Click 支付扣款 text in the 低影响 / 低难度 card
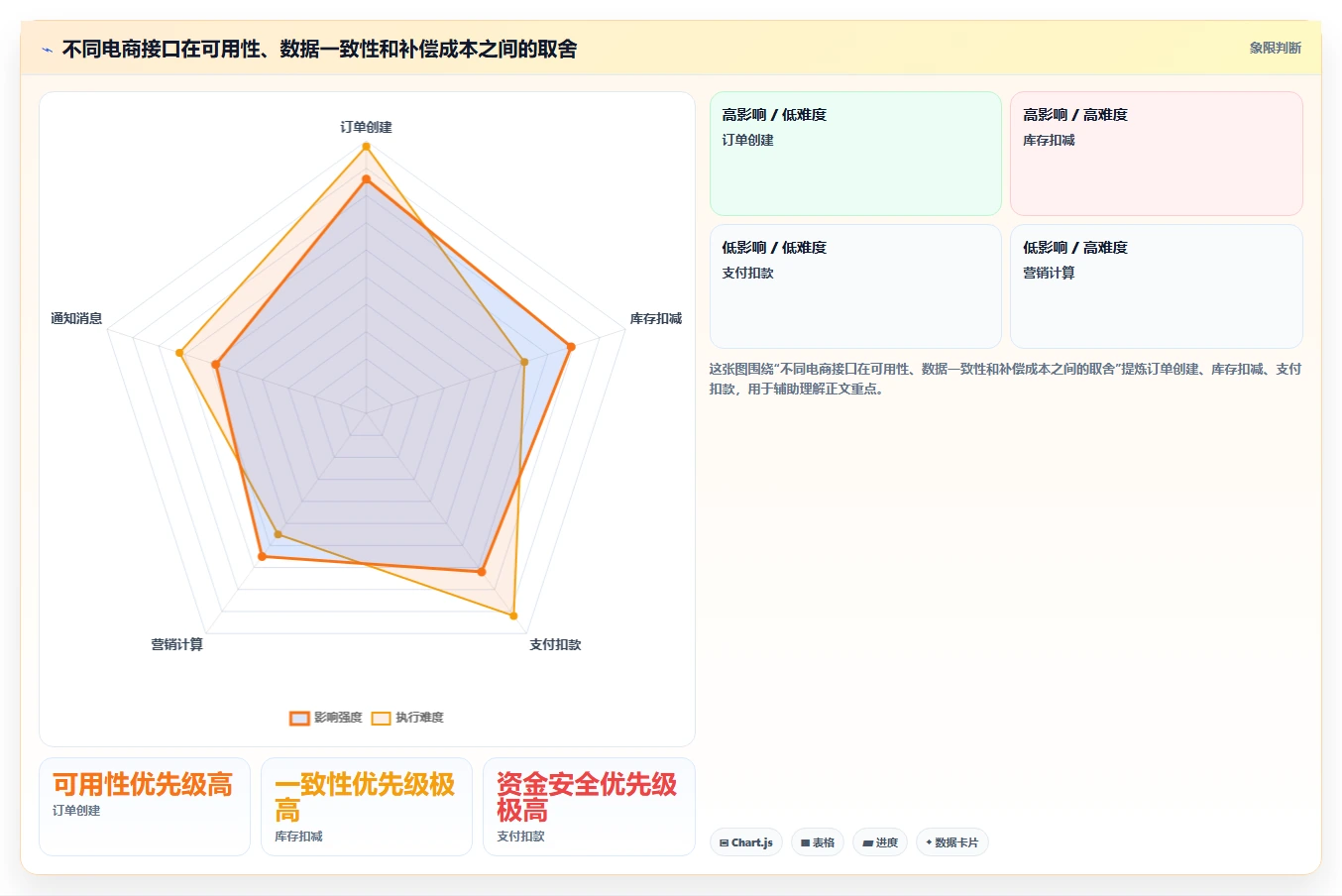 [x=747, y=273]
